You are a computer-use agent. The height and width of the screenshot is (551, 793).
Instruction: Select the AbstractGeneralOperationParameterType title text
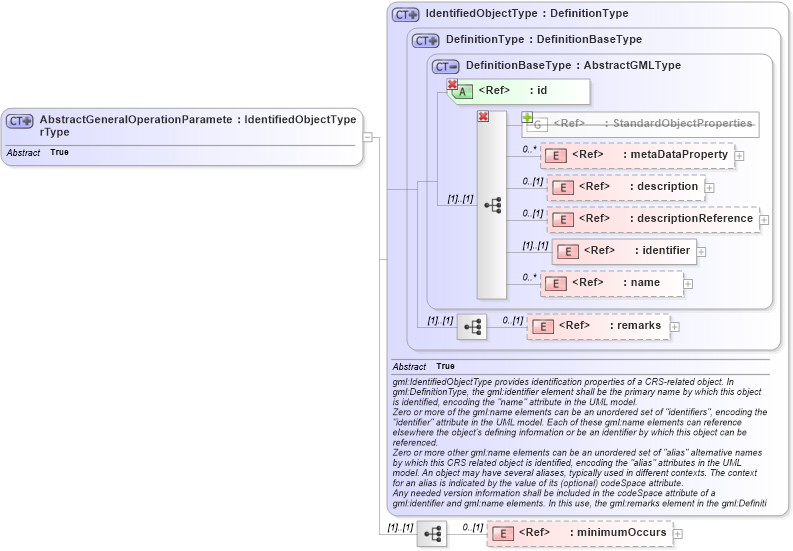(x=136, y=125)
